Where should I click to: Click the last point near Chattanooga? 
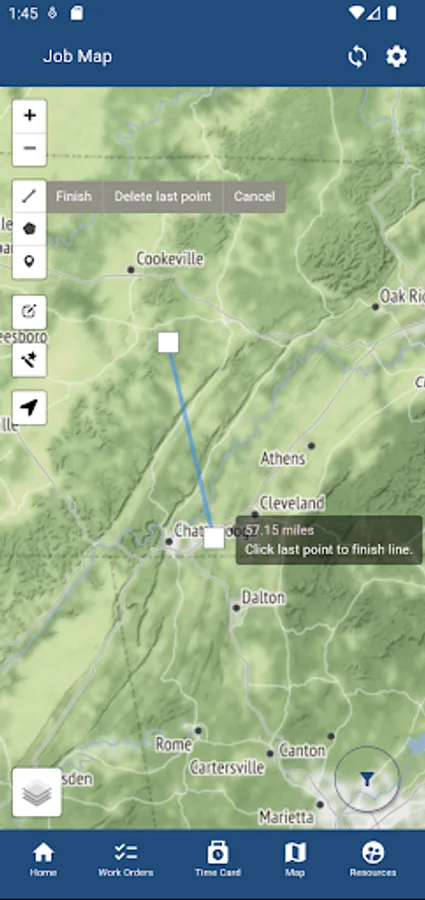214,538
